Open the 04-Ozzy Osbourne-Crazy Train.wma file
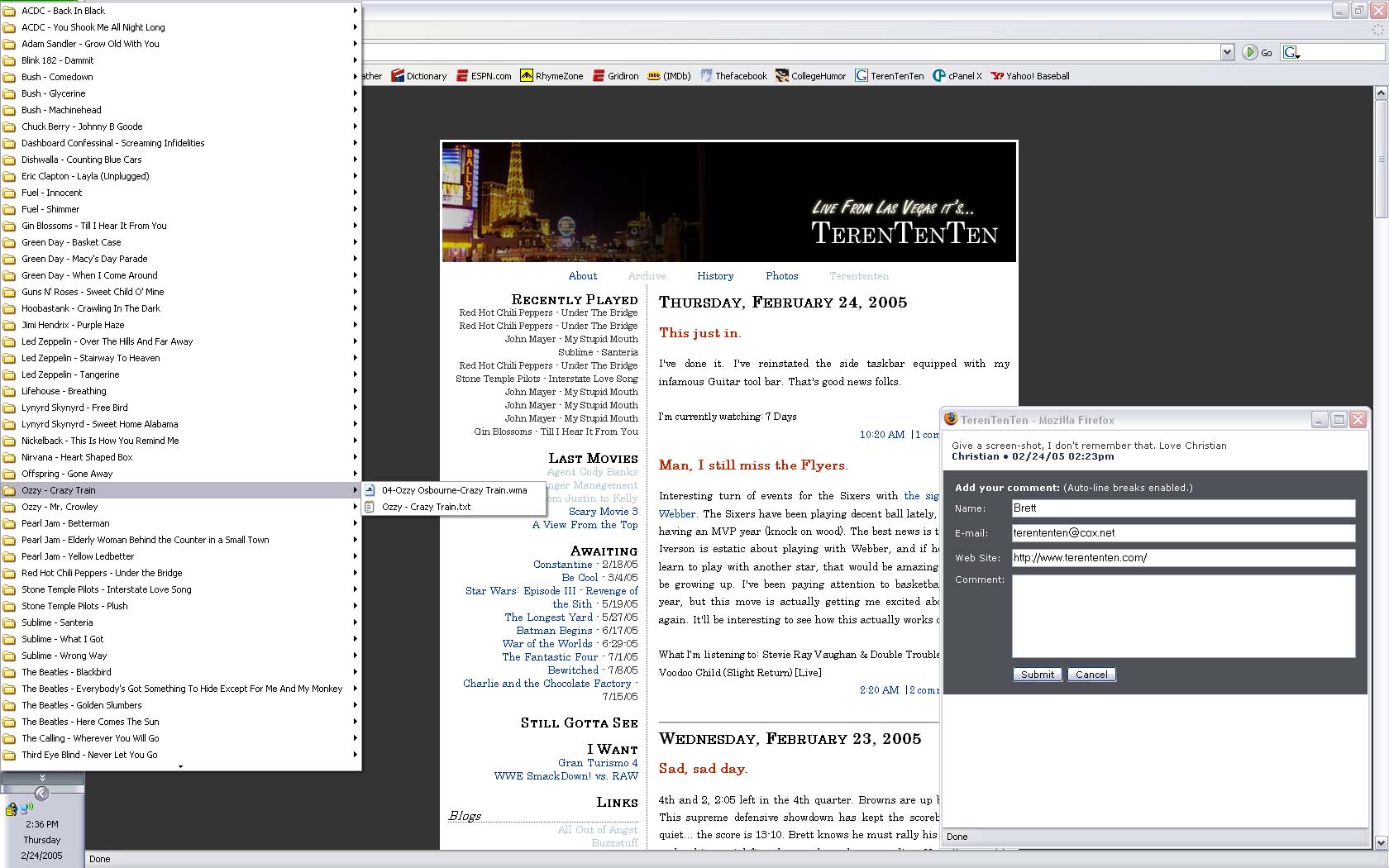Viewport: 1389px width, 868px height. coord(454,490)
